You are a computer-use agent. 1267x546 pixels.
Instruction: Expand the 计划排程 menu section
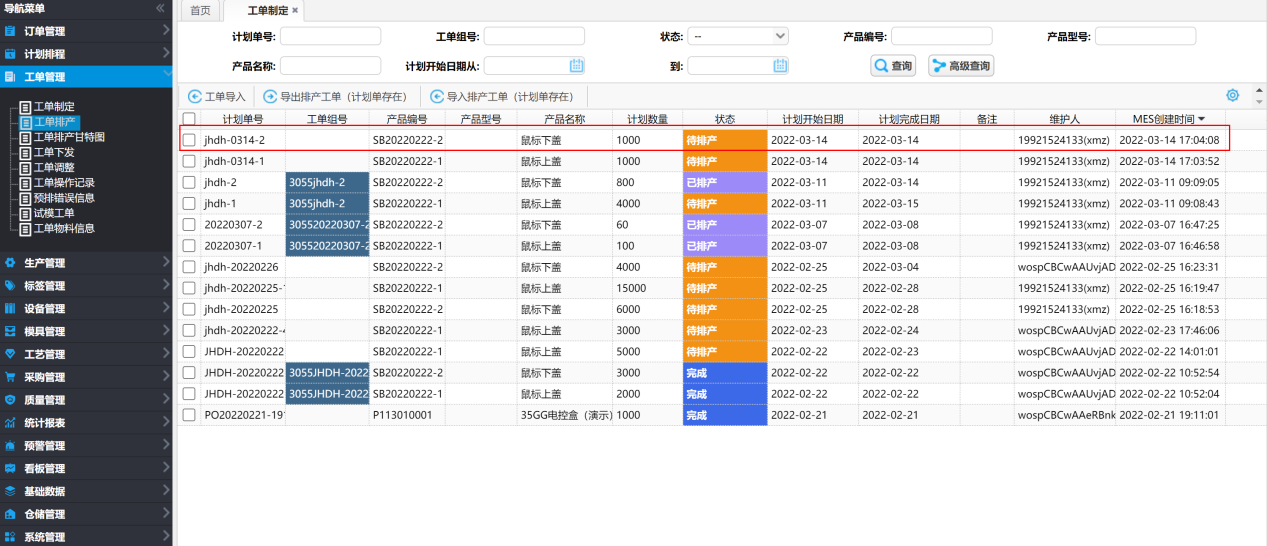(x=165, y=54)
